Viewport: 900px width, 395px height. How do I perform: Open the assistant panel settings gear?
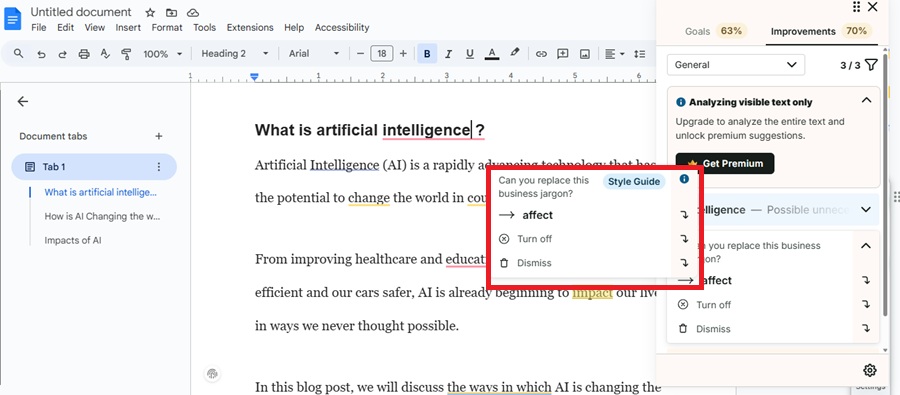[x=870, y=370]
